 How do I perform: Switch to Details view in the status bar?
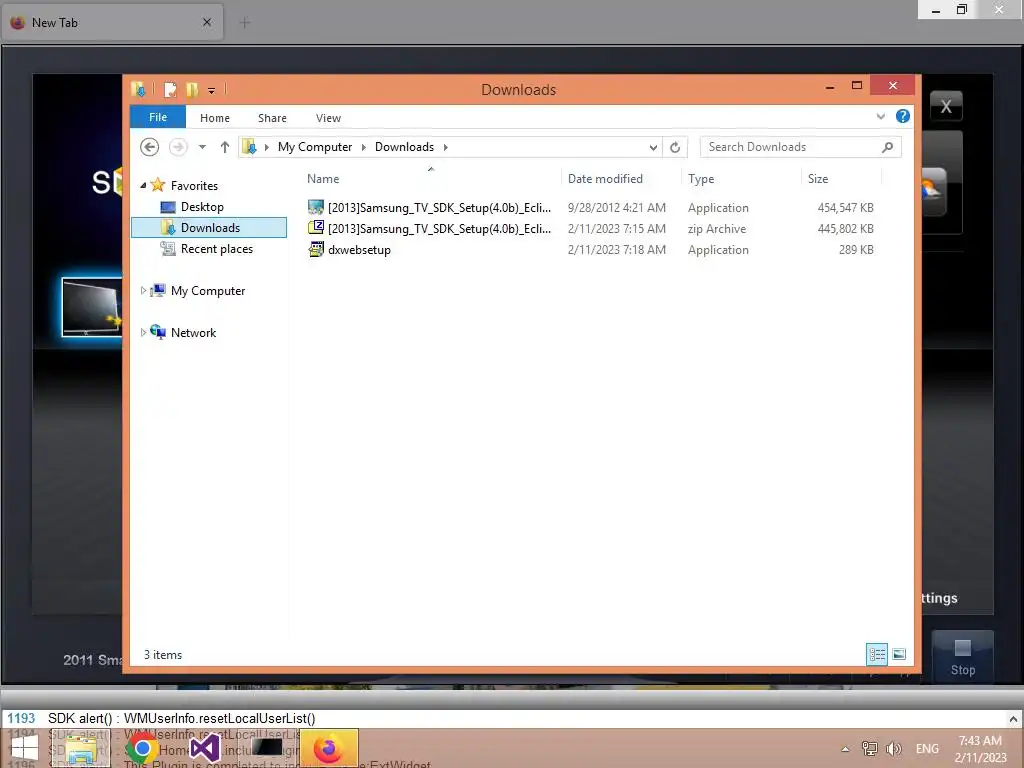coord(877,654)
